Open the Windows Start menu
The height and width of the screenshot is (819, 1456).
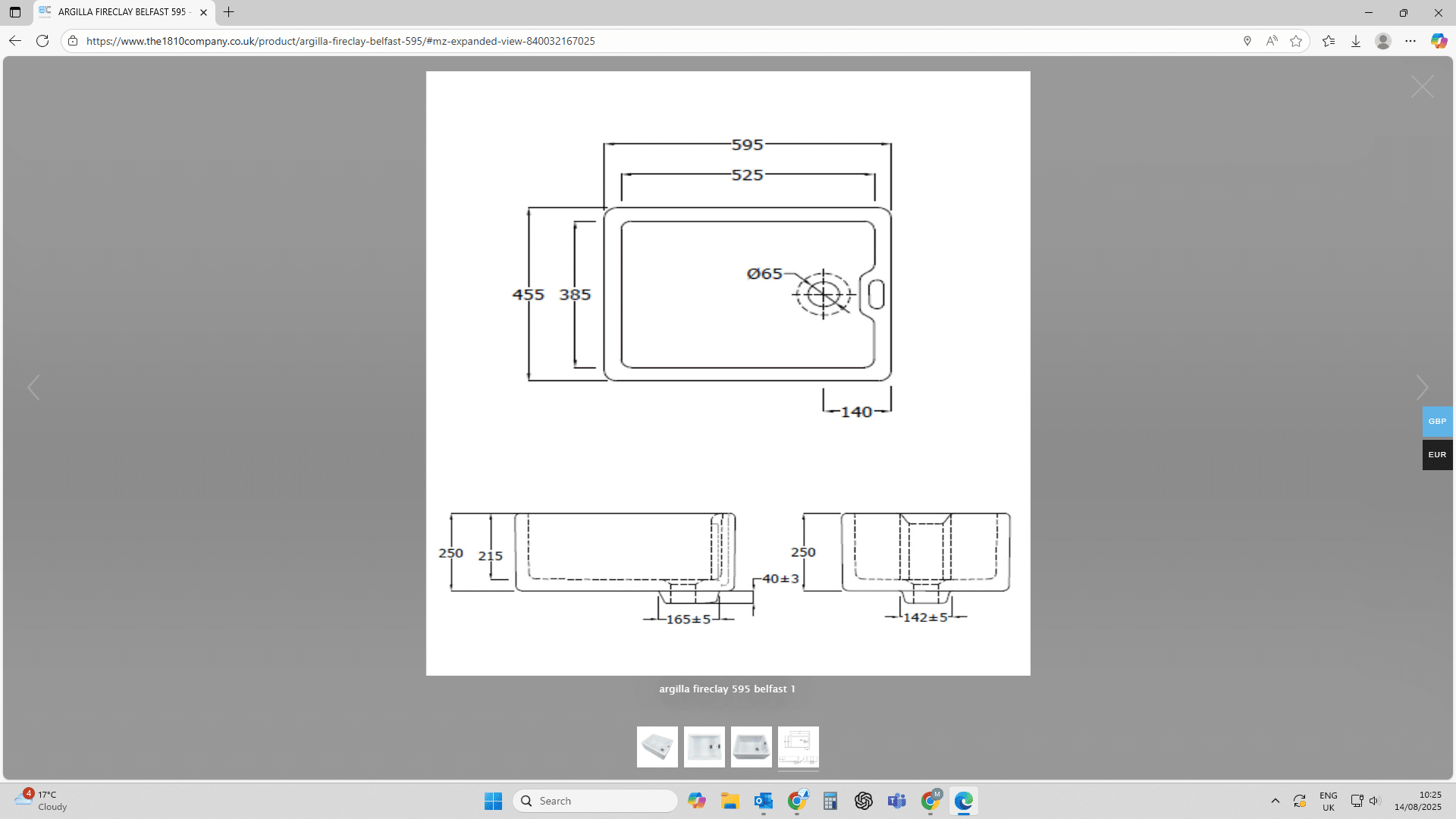coord(494,801)
